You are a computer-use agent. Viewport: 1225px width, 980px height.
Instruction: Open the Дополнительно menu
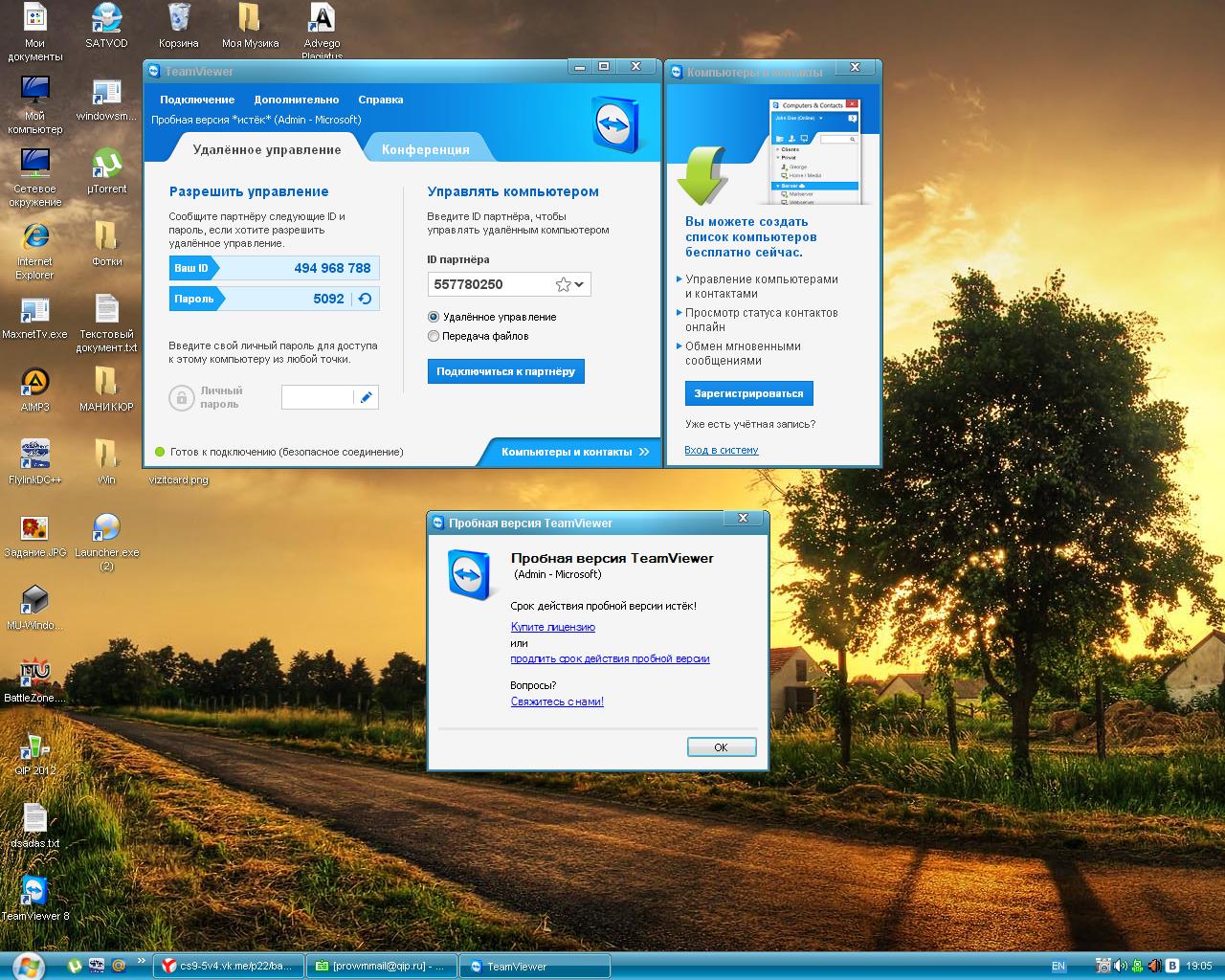(x=297, y=100)
